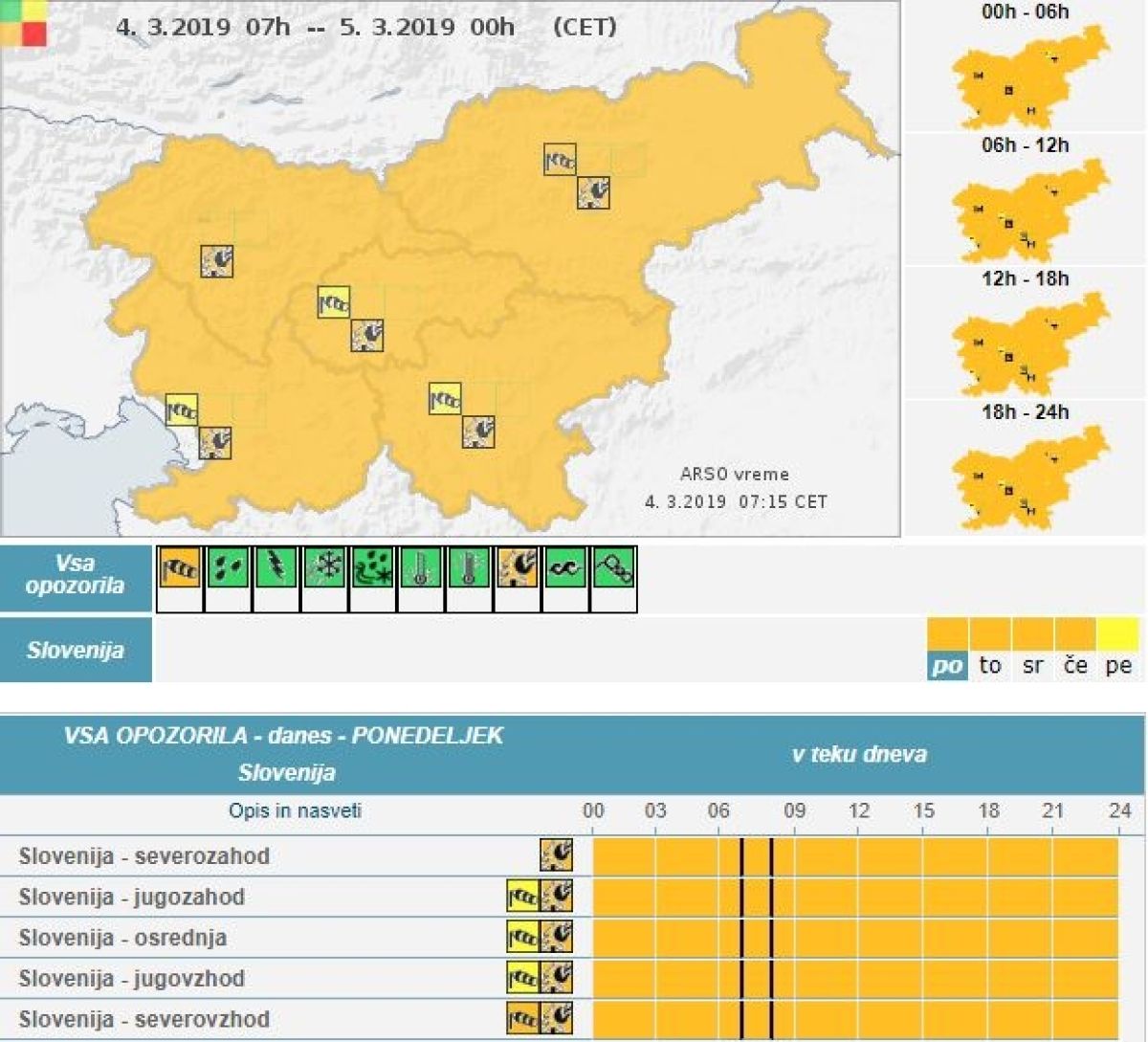Select the snow and ice filter icon
The image size is (1148, 1042).
point(372,567)
